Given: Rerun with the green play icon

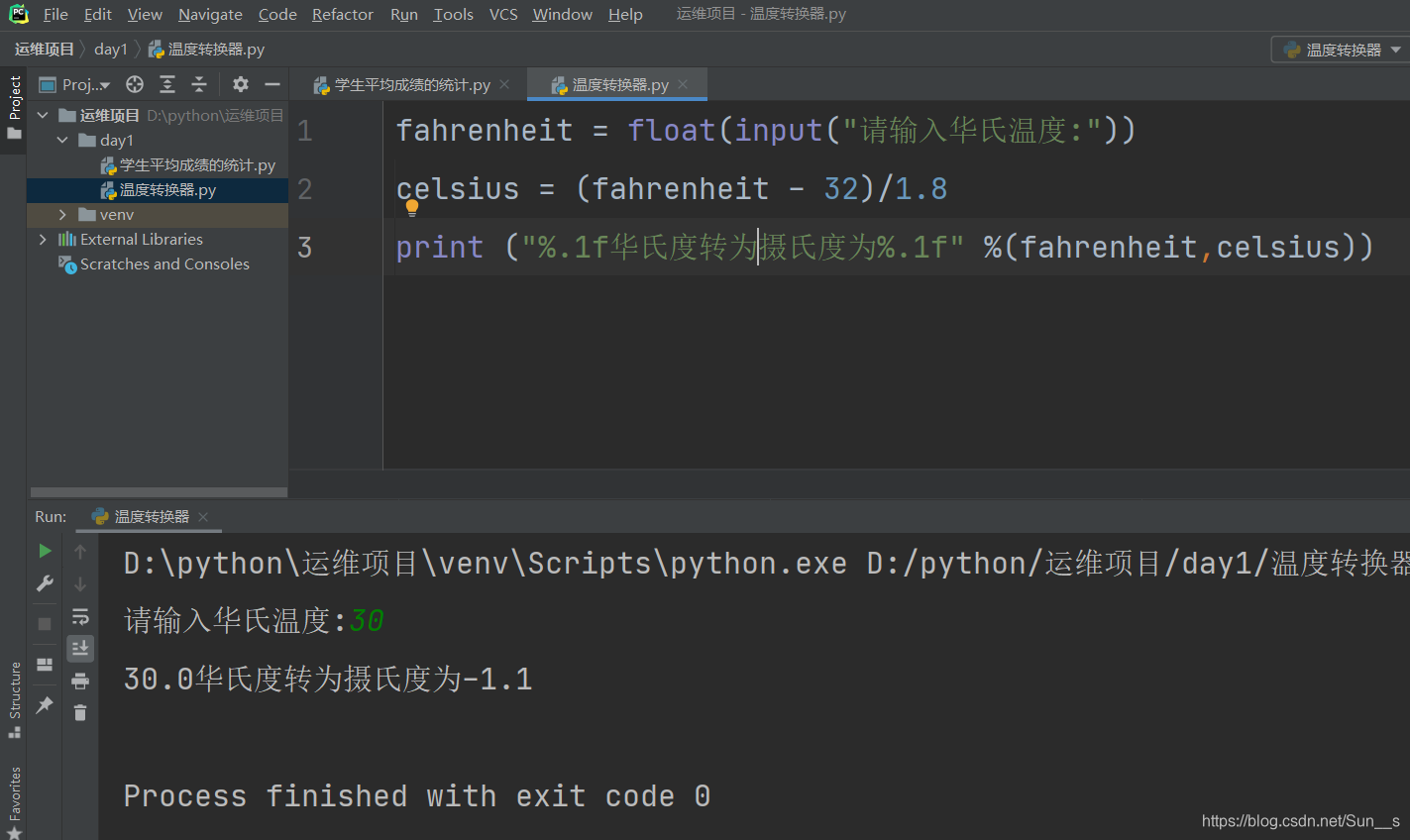Looking at the screenshot, I should click(45, 551).
